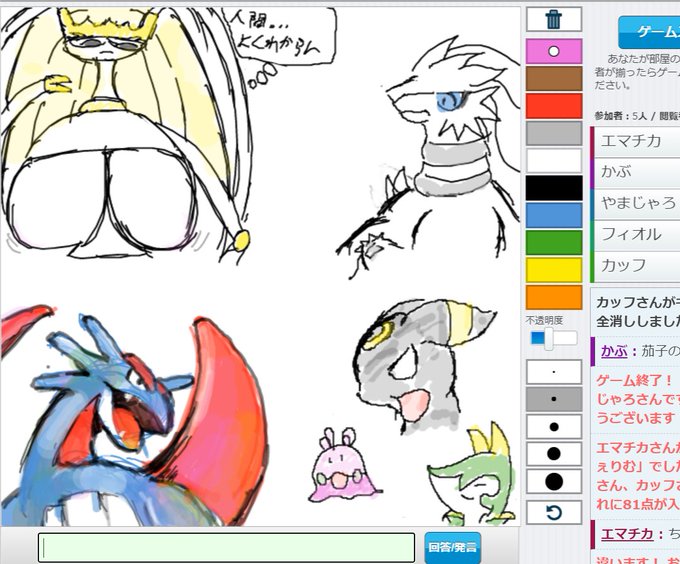Click the trash can clear canvas icon
Image resolution: width=680 pixels, height=564 pixels.
coord(554,20)
